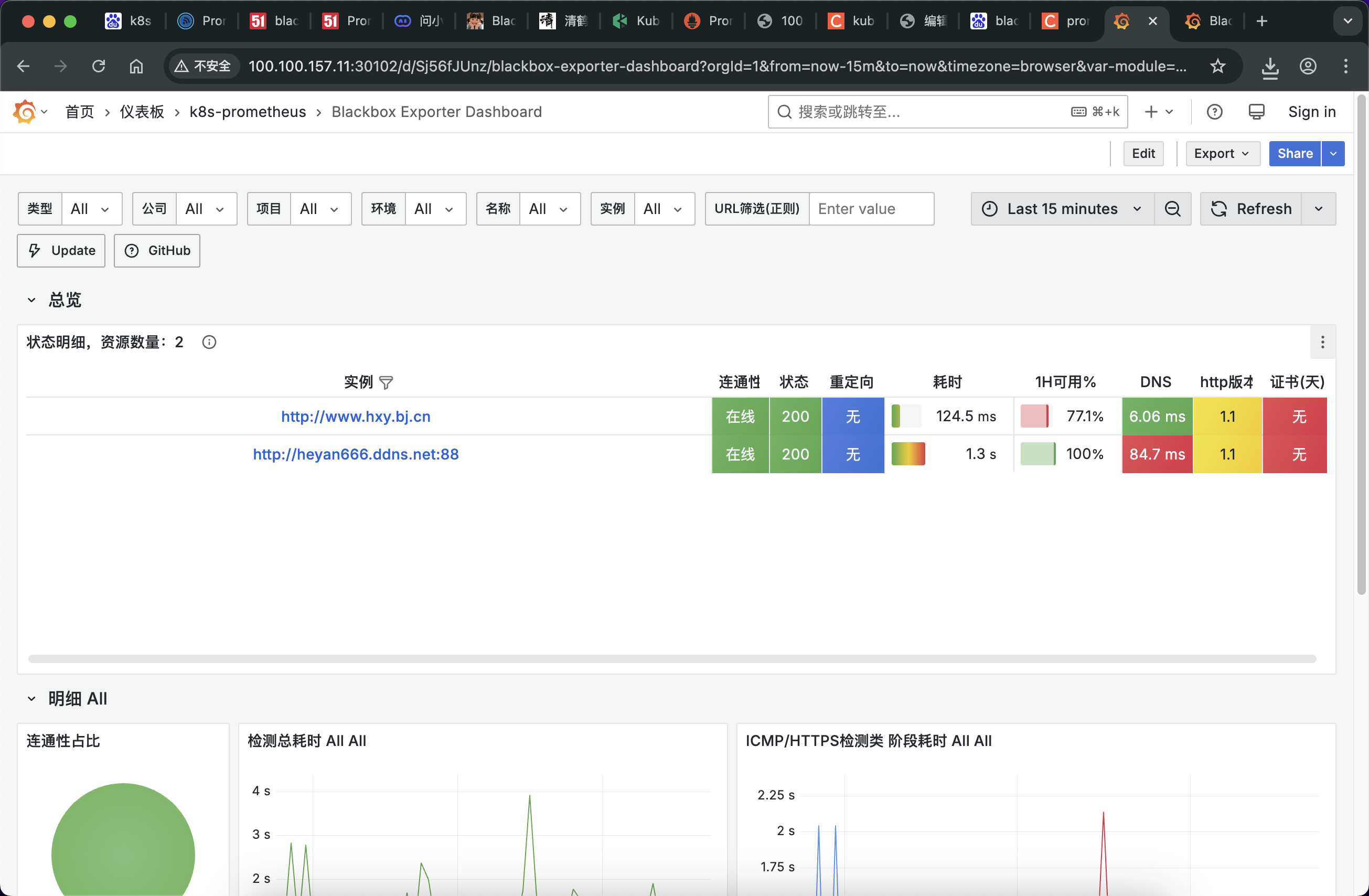Open the browser three-dot menu

pyautogui.click(x=1346, y=66)
